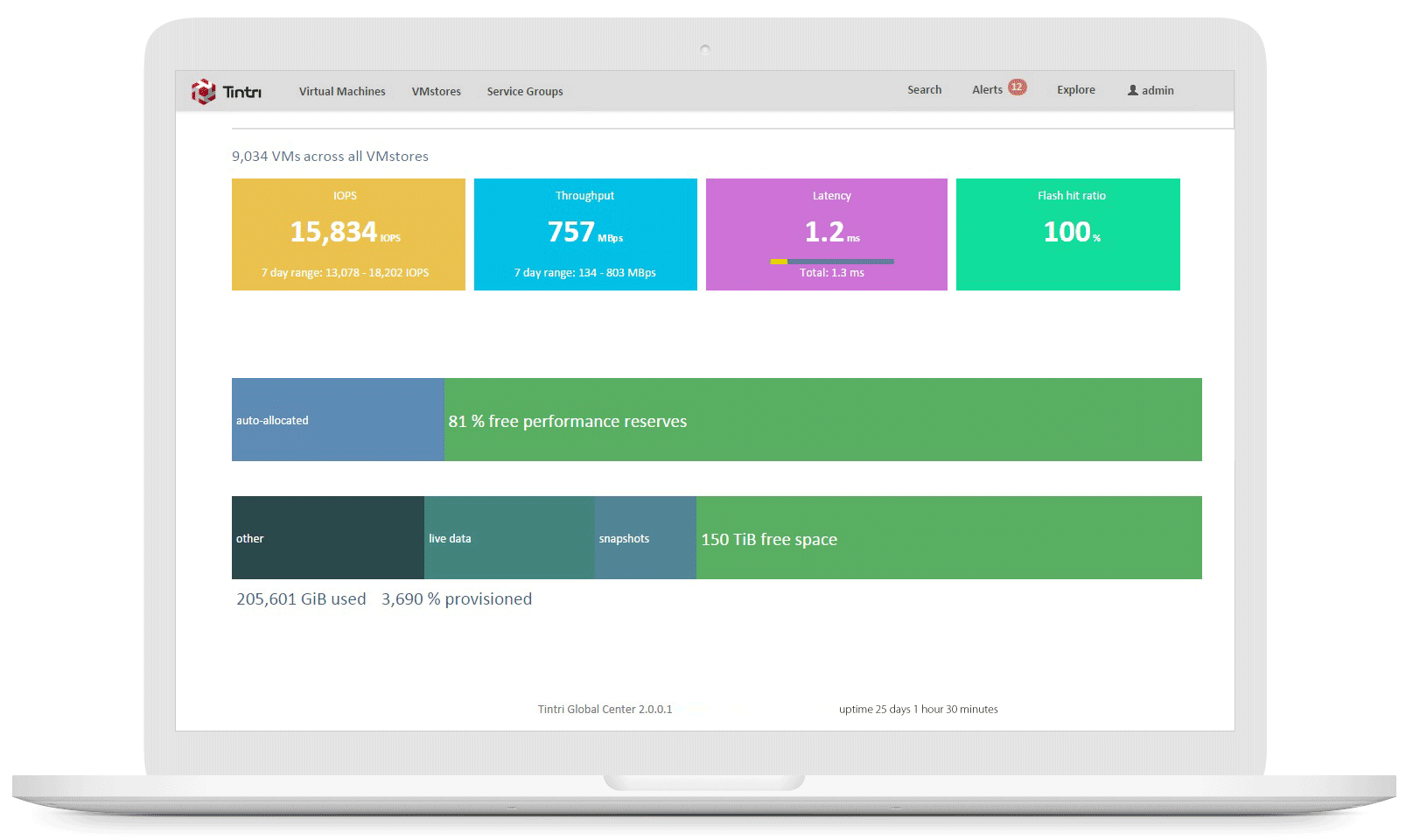
Task: Click the red alerts count badge
Action: pos(1017,87)
